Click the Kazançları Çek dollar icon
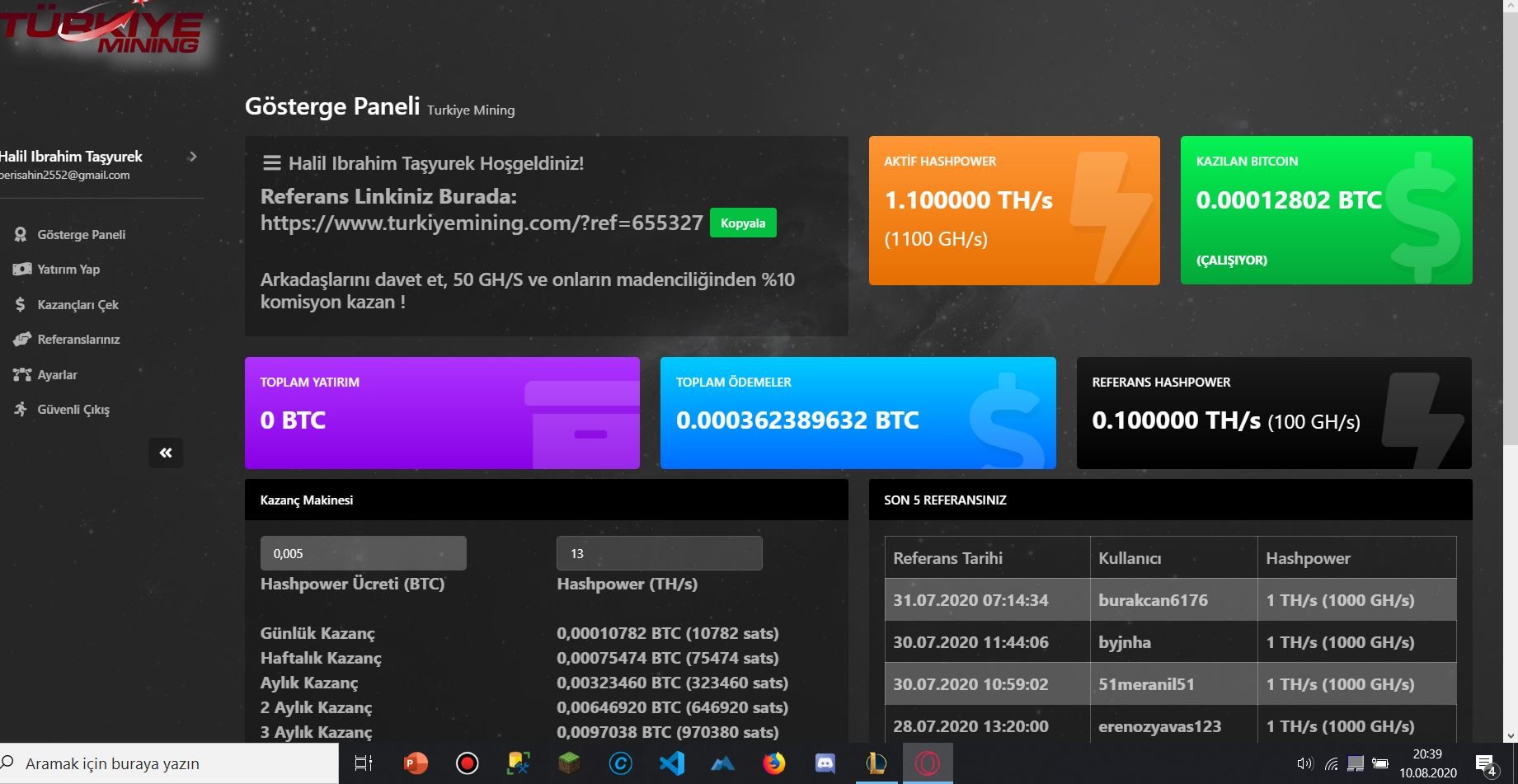Screen dimensions: 1518x784 pos(21,304)
